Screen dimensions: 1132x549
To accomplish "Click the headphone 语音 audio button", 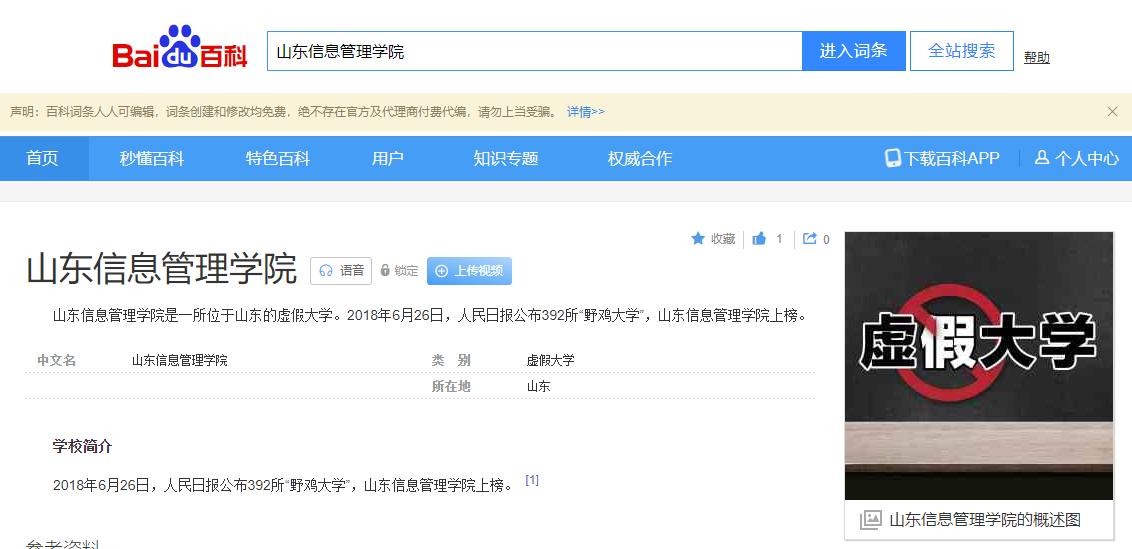I will pos(341,271).
